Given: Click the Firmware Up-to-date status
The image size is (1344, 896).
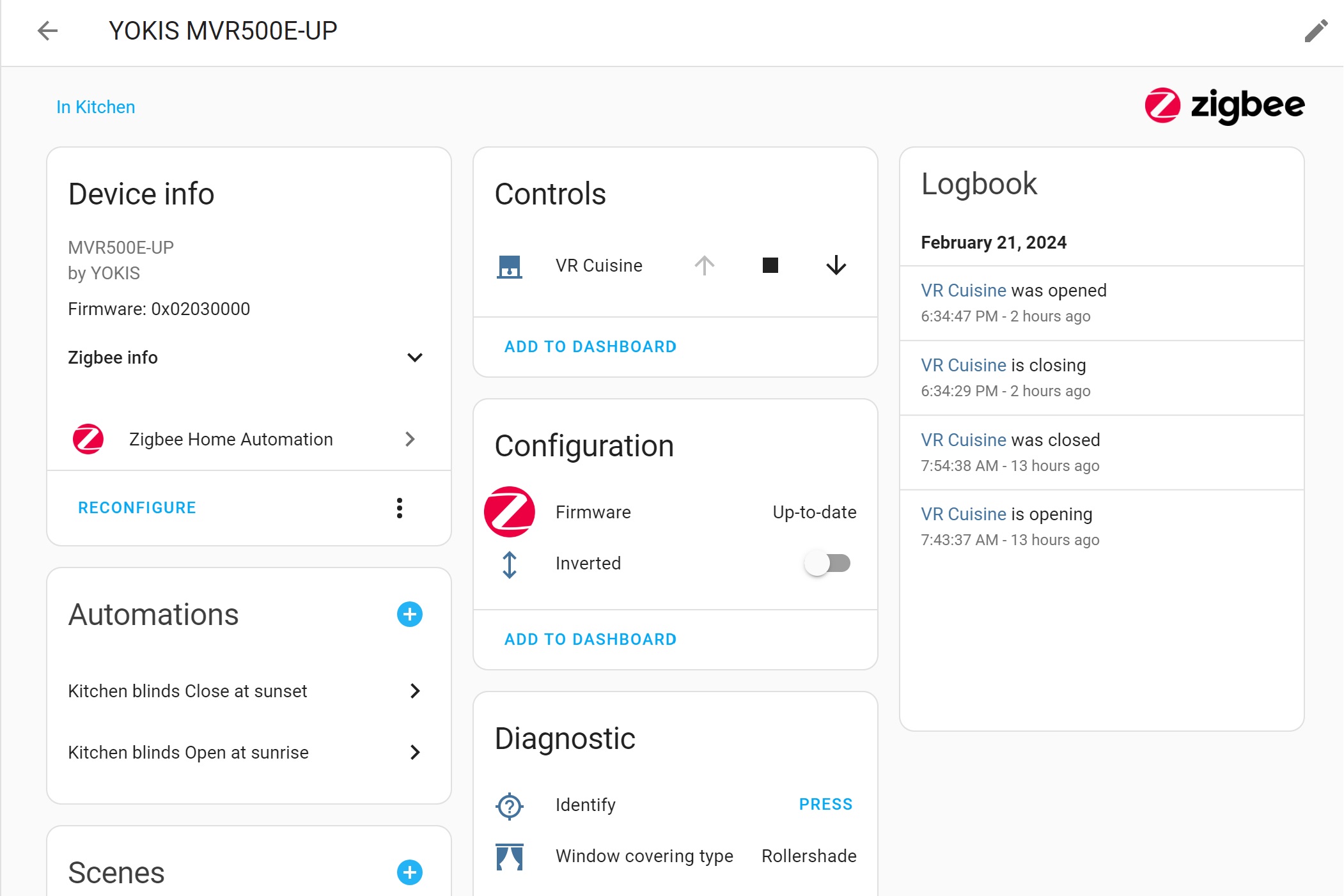Looking at the screenshot, I should click(815, 512).
